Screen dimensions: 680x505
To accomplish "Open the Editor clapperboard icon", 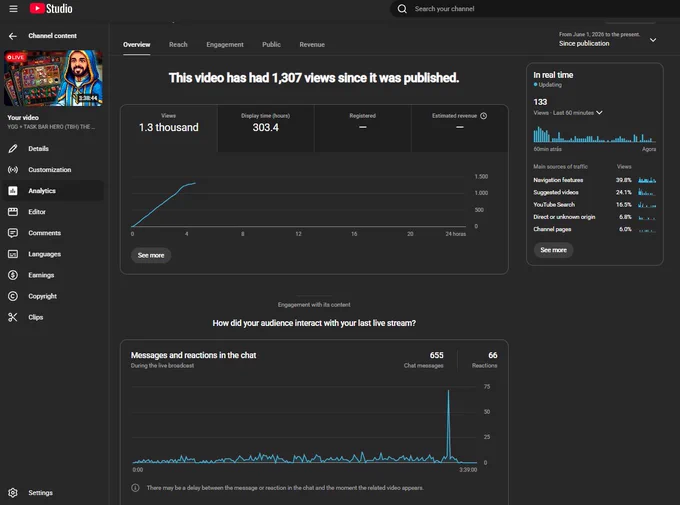I will pos(13,212).
